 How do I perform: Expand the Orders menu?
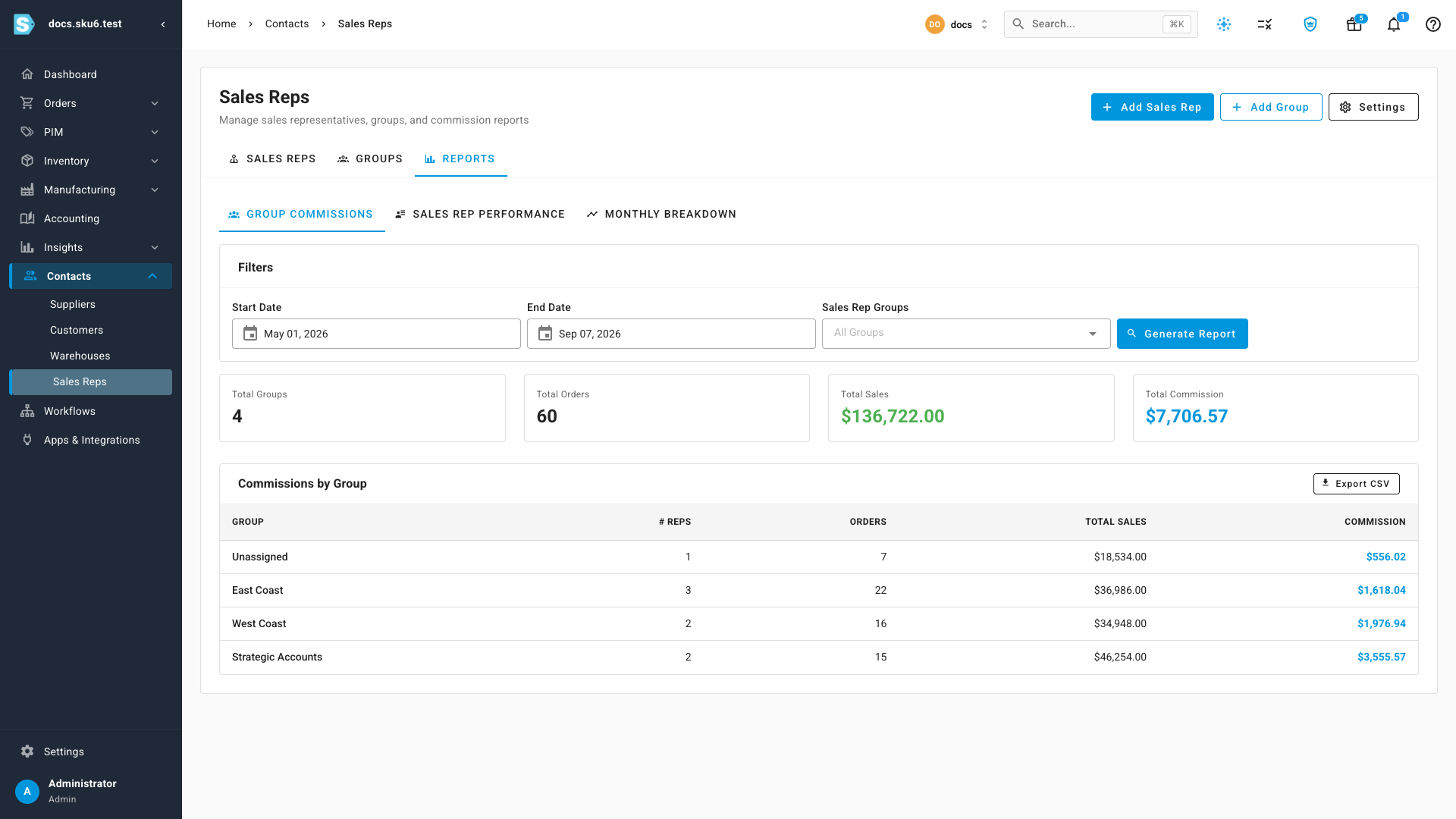(155, 103)
